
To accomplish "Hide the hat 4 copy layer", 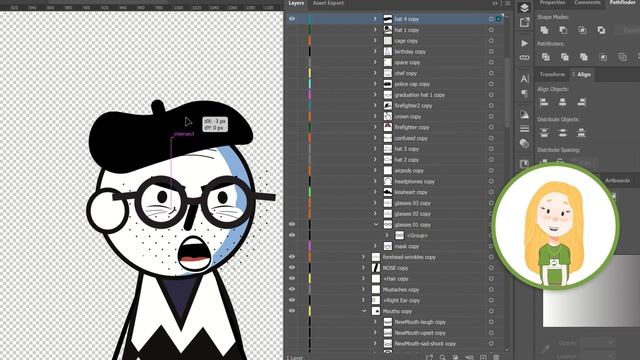I will [x=292, y=19].
